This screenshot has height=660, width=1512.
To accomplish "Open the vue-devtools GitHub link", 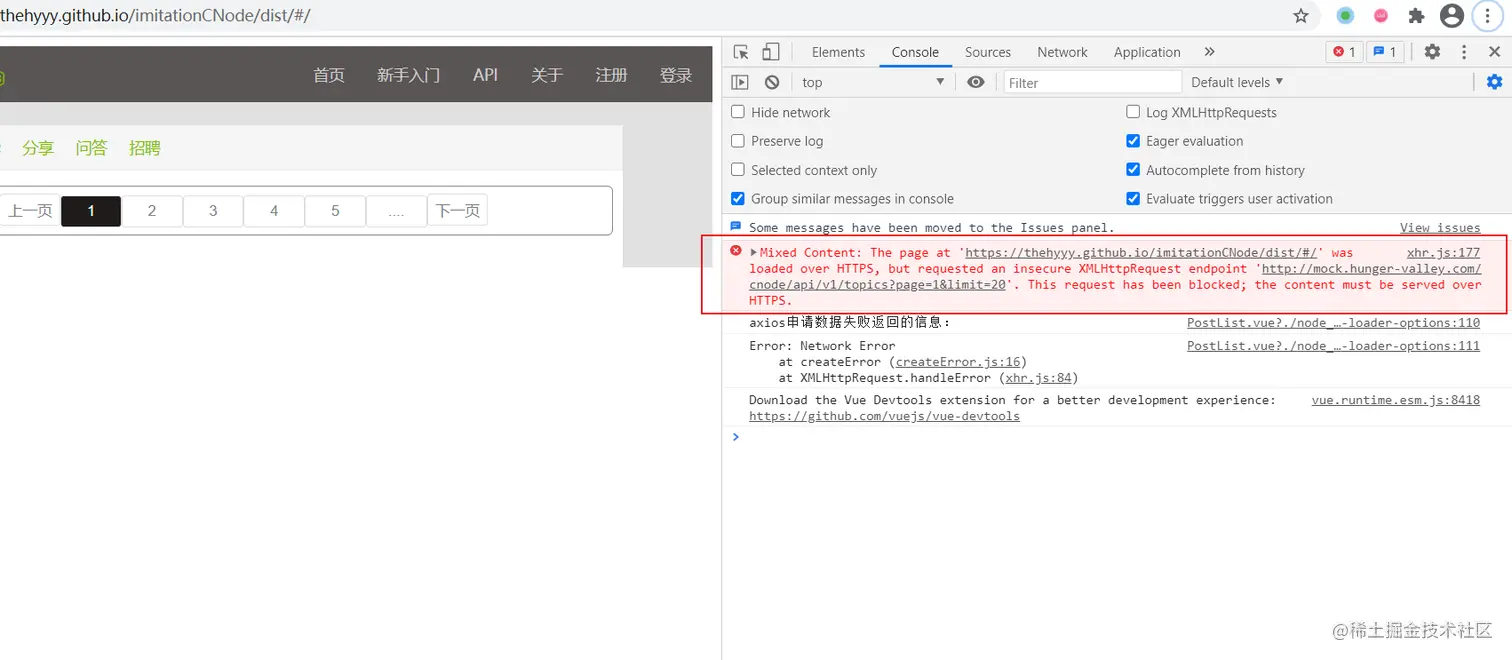I will (x=884, y=416).
